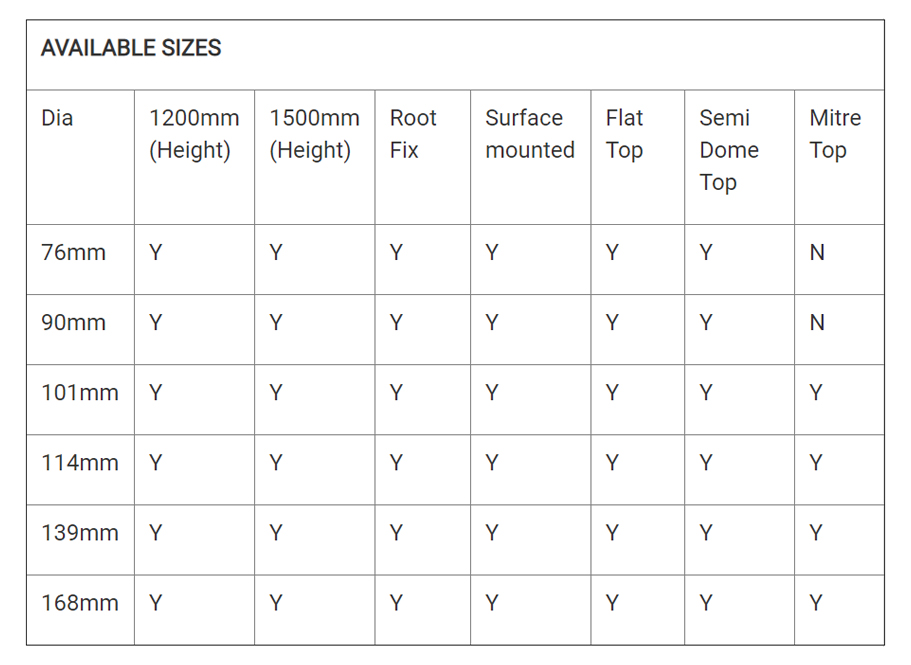Viewport: 911px width, 665px height.
Task: Click the 1500mm (Height) column header
Action: coord(314,134)
